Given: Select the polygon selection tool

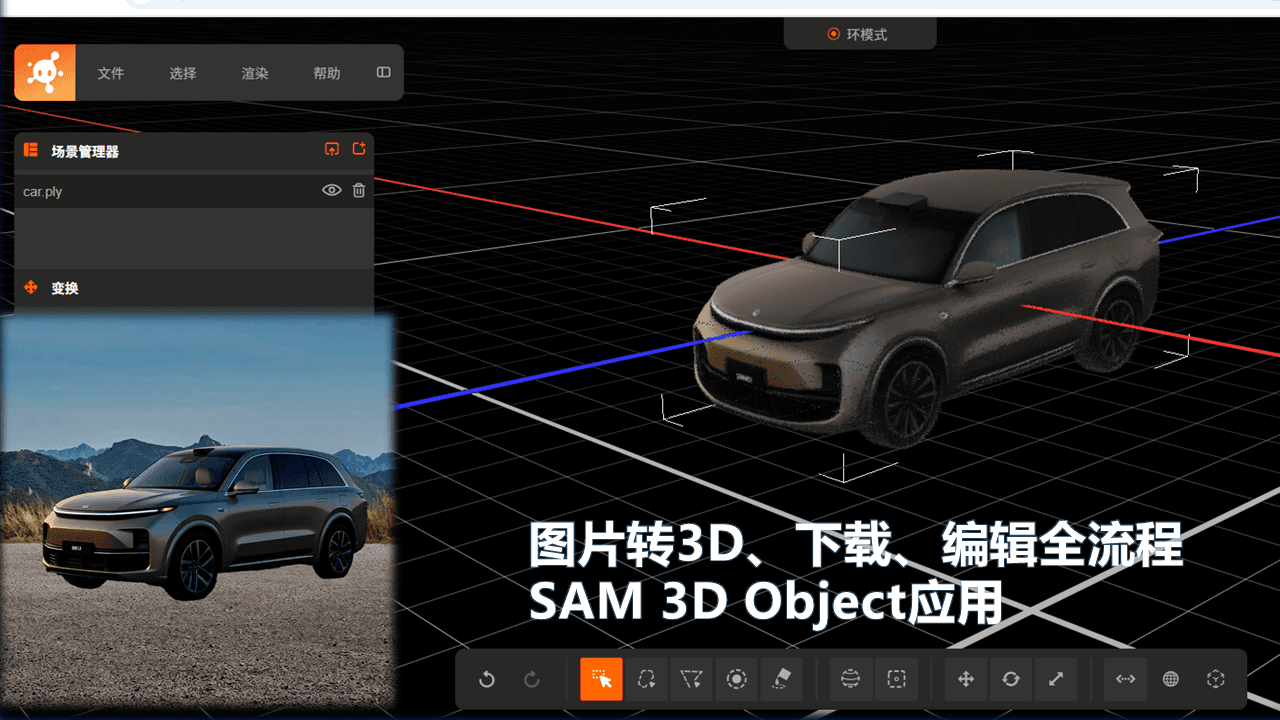Looking at the screenshot, I should [691, 679].
